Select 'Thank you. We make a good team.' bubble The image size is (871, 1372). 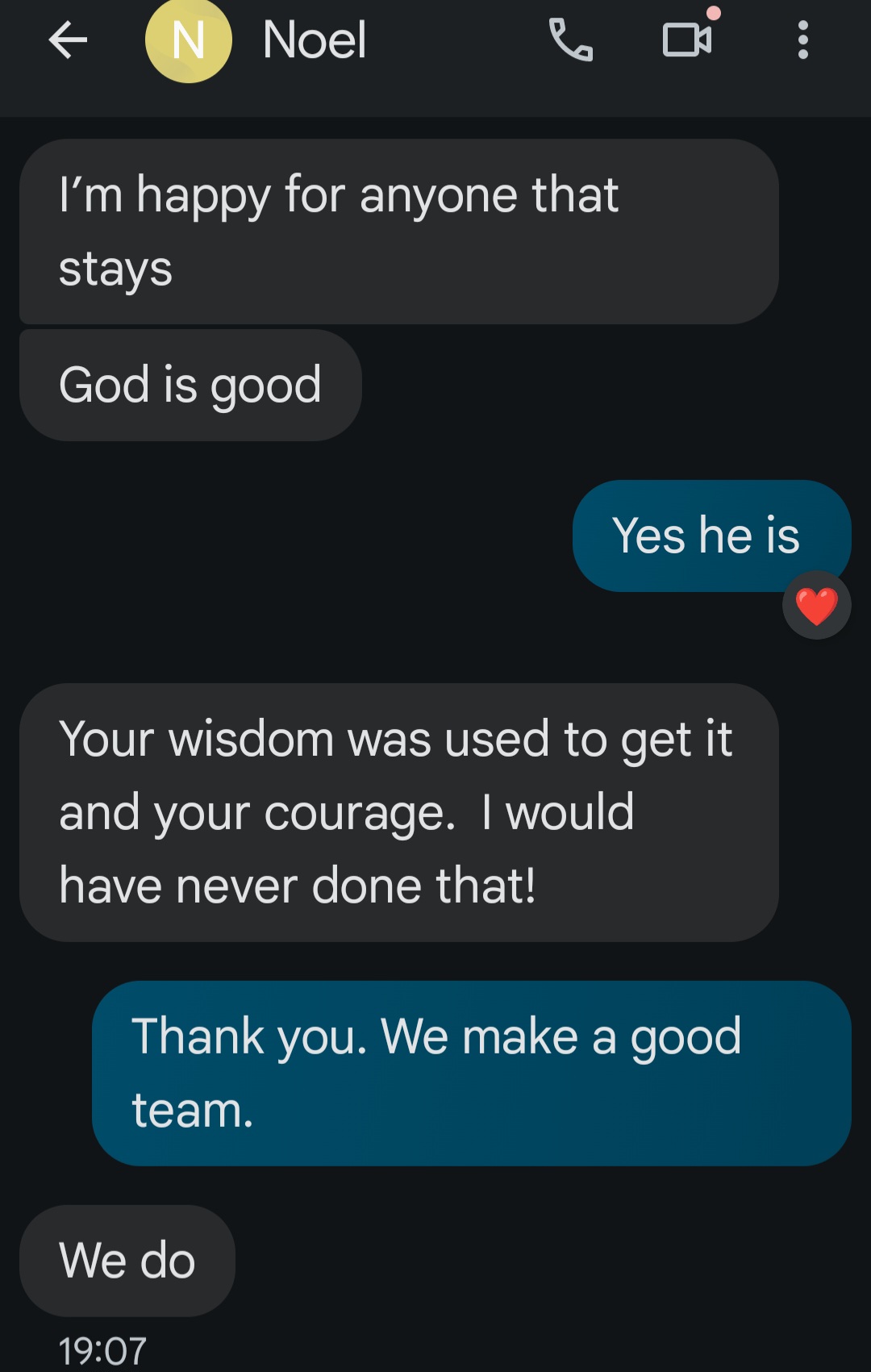pos(472,1073)
